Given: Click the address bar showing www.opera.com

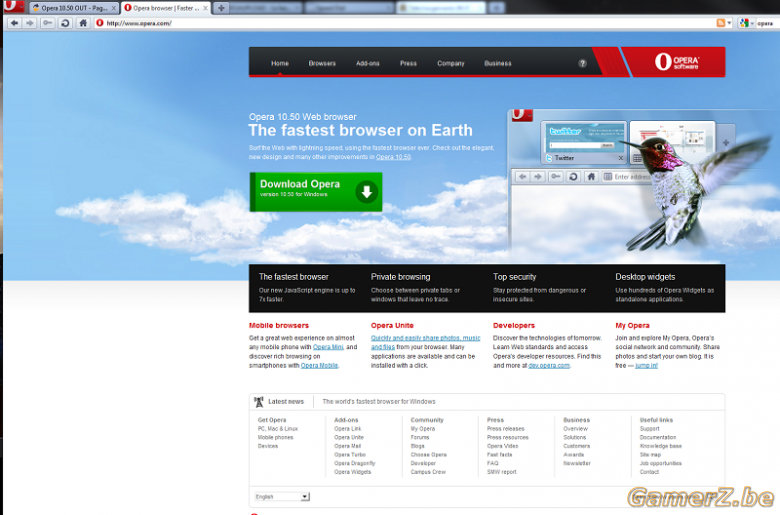Looking at the screenshot, I should coord(404,23).
